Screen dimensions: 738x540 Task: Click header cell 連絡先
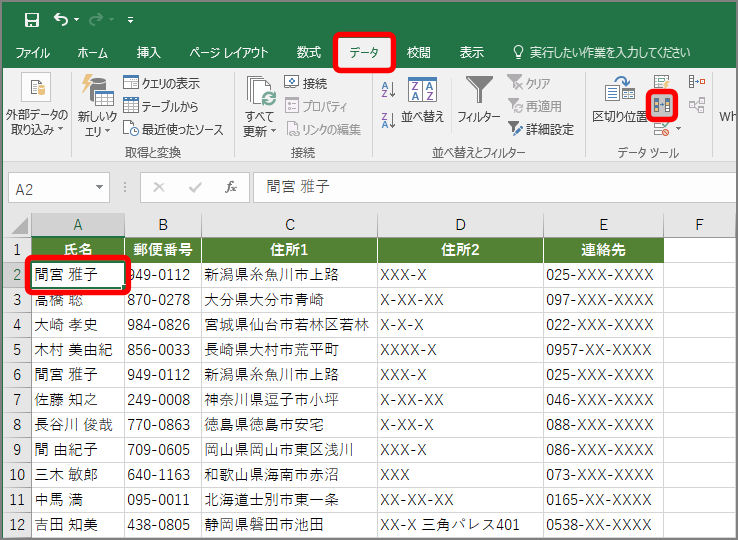[603, 250]
